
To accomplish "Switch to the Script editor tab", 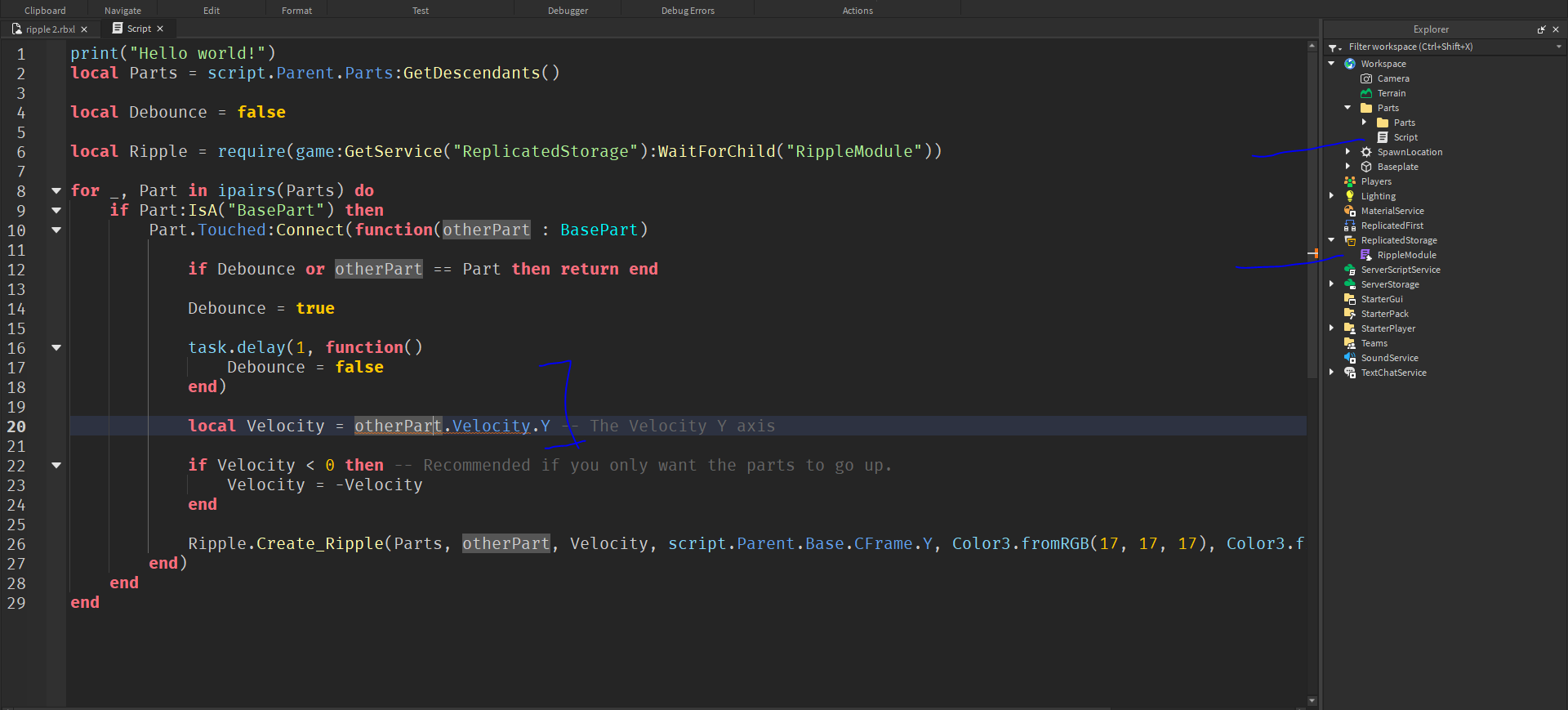I will tap(138, 29).
